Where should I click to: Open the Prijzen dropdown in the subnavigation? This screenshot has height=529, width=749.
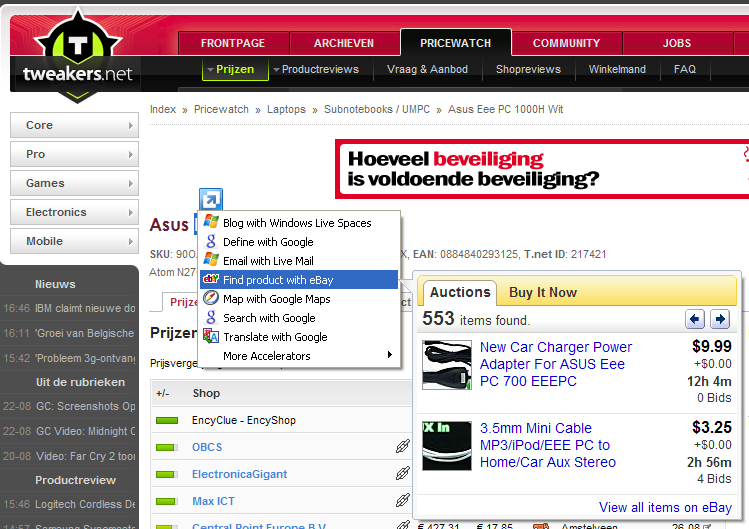click(235, 69)
